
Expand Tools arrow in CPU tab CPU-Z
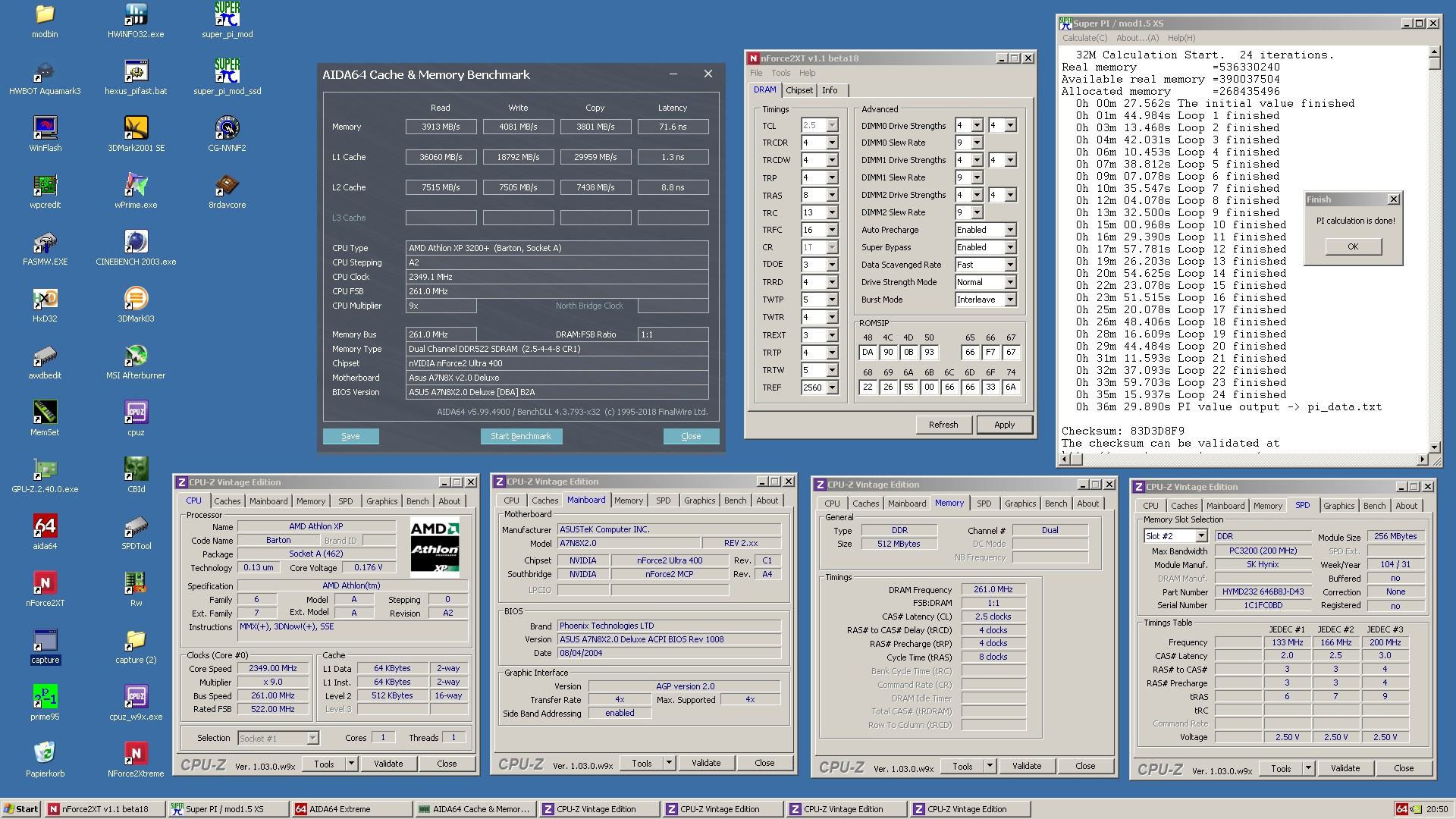coord(351,764)
